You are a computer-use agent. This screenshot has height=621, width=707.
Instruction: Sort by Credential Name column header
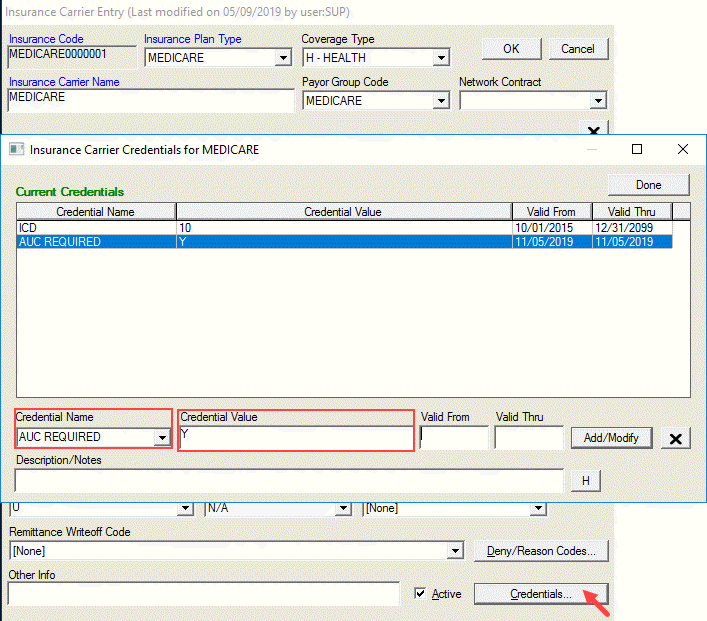coord(95,212)
